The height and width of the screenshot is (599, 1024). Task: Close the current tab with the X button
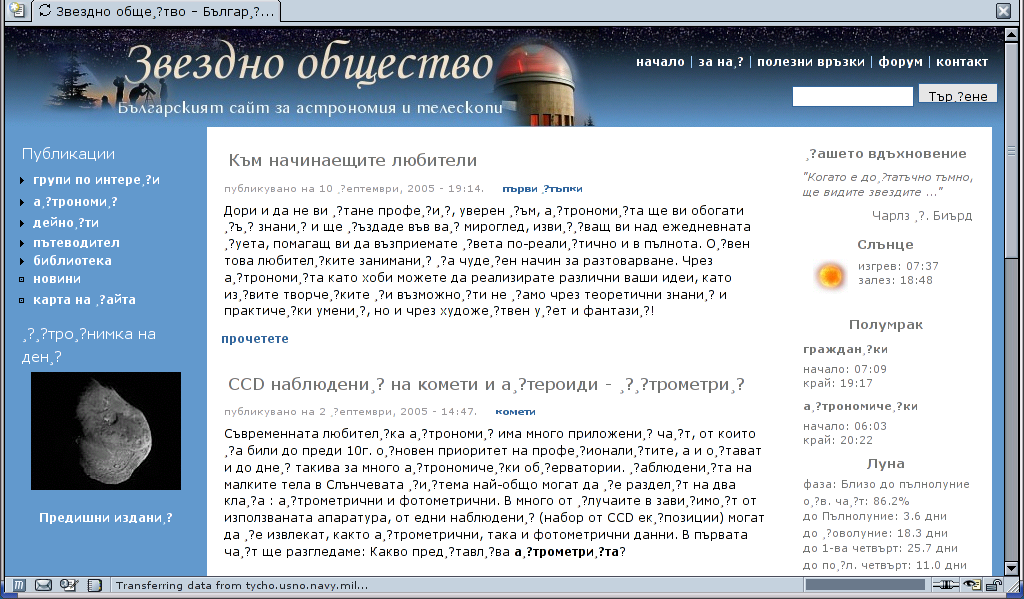[1004, 11]
